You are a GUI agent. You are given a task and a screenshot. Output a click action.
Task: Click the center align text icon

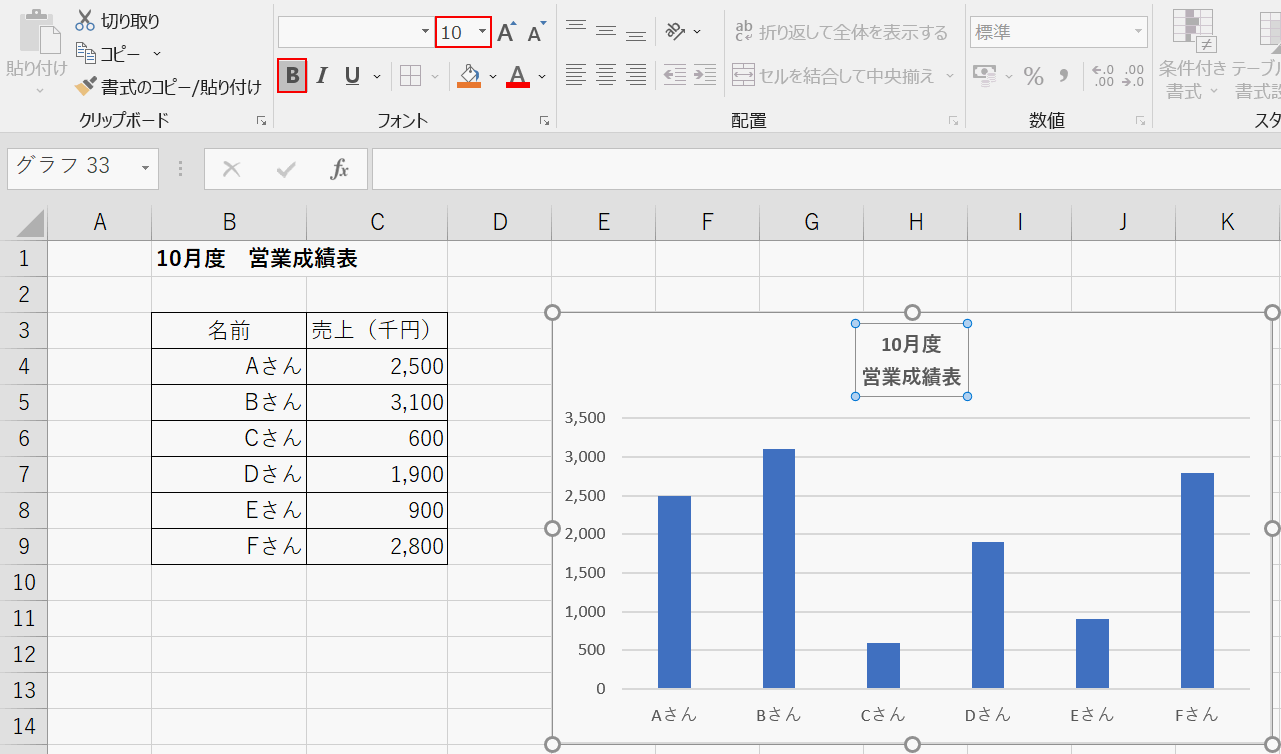(605, 74)
